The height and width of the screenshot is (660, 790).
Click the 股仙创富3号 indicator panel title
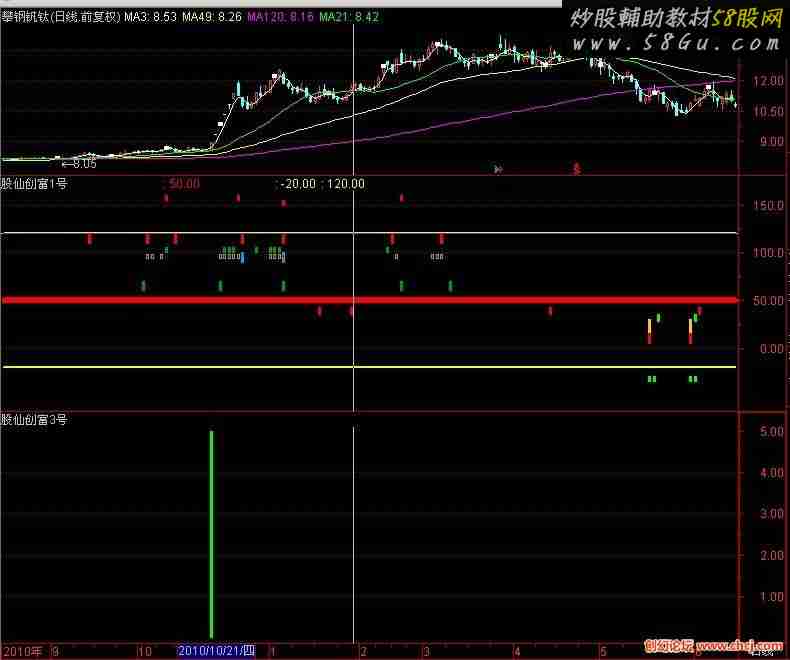(34, 419)
